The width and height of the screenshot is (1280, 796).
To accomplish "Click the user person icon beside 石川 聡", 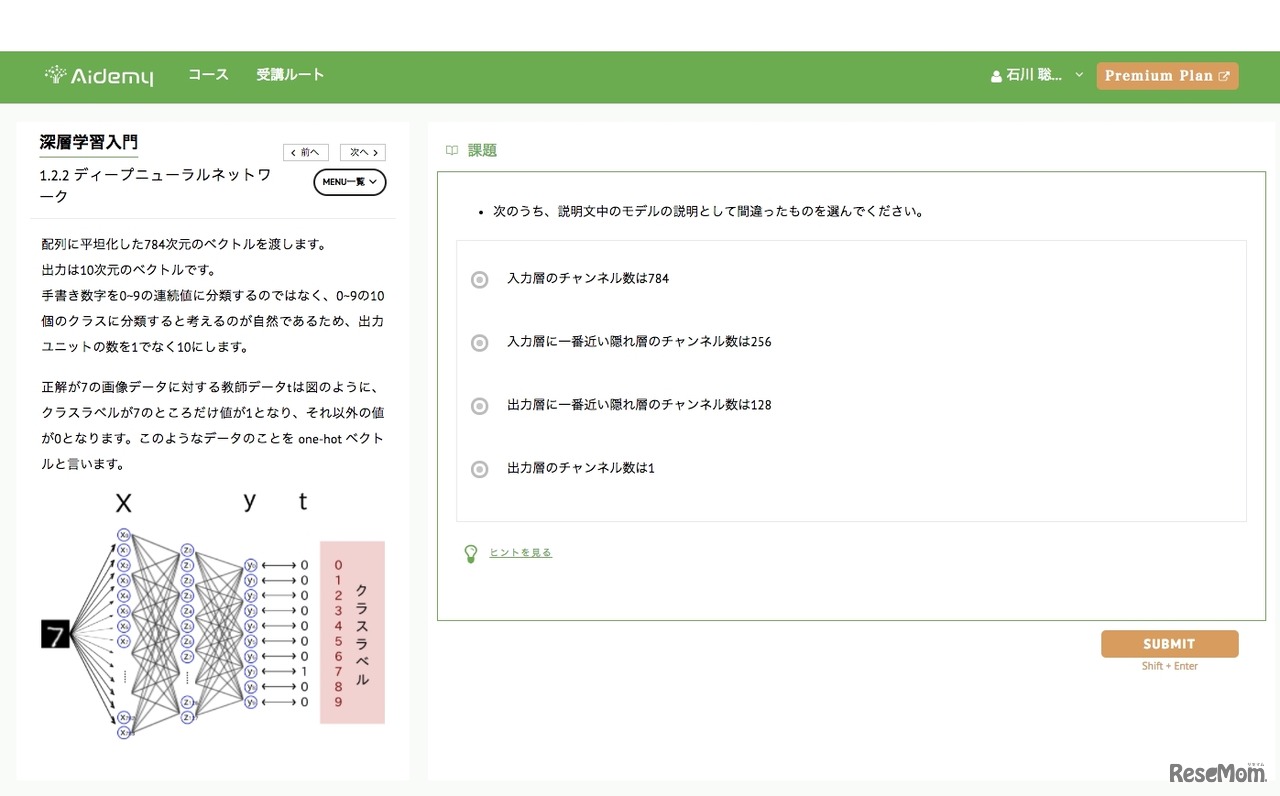I will pyautogui.click(x=996, y=75).
